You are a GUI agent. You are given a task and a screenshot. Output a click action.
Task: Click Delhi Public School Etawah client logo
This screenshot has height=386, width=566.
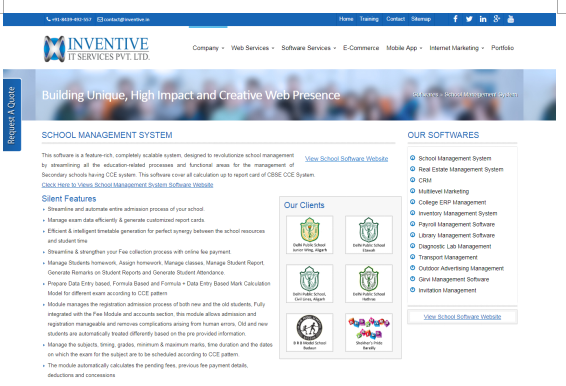pos(369,235)
